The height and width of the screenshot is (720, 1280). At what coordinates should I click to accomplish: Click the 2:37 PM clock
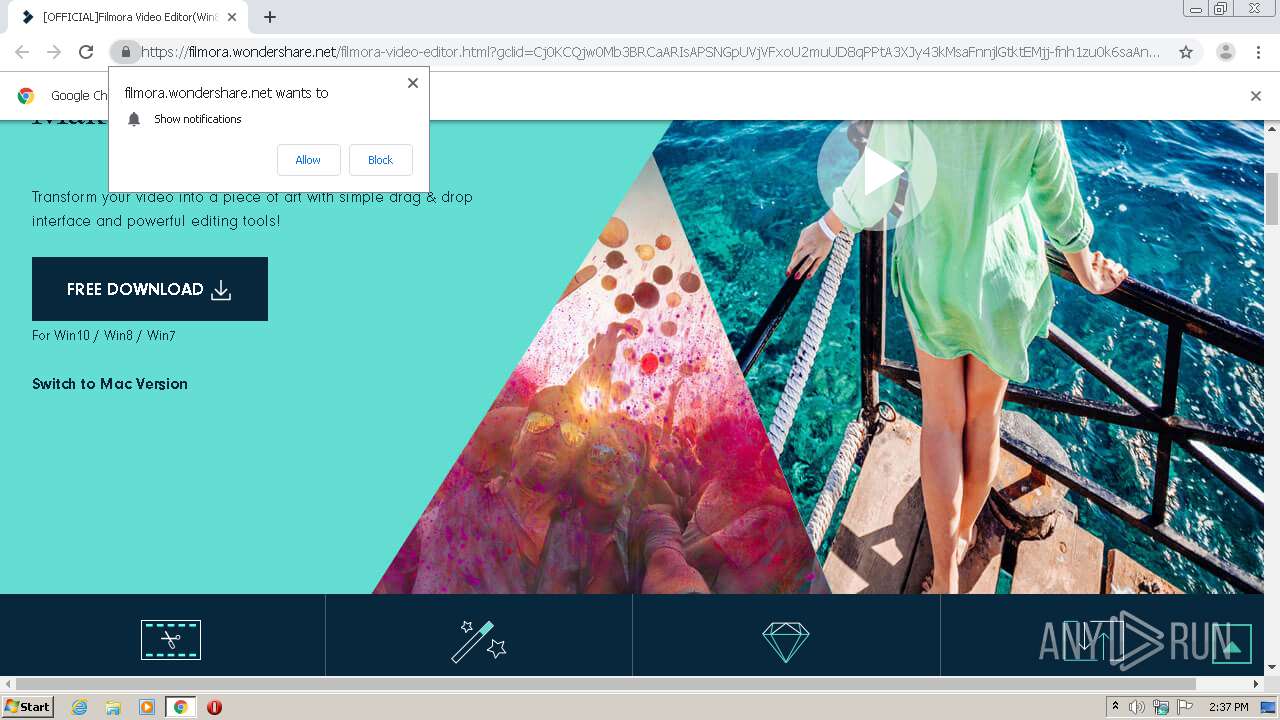click(x=1229, y=707)
